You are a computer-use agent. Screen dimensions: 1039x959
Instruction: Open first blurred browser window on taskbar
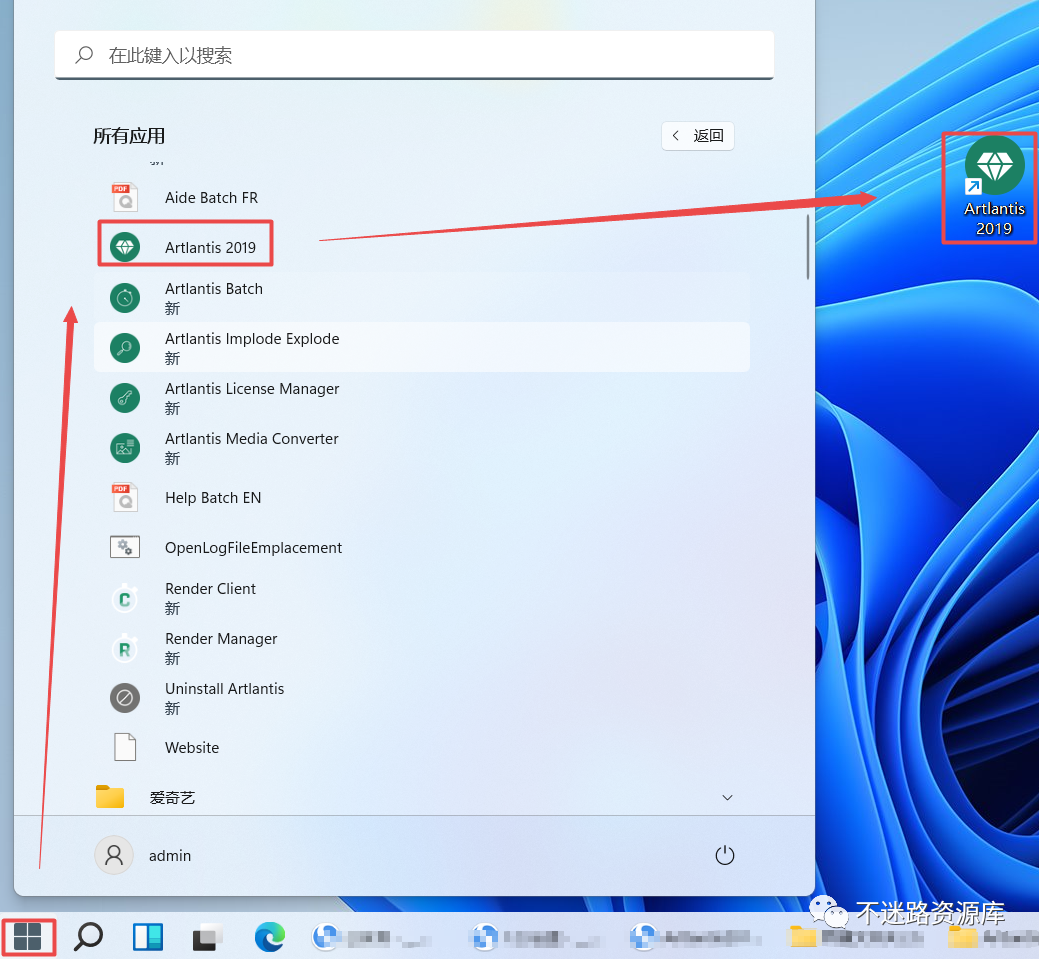(x=371, y=937)
